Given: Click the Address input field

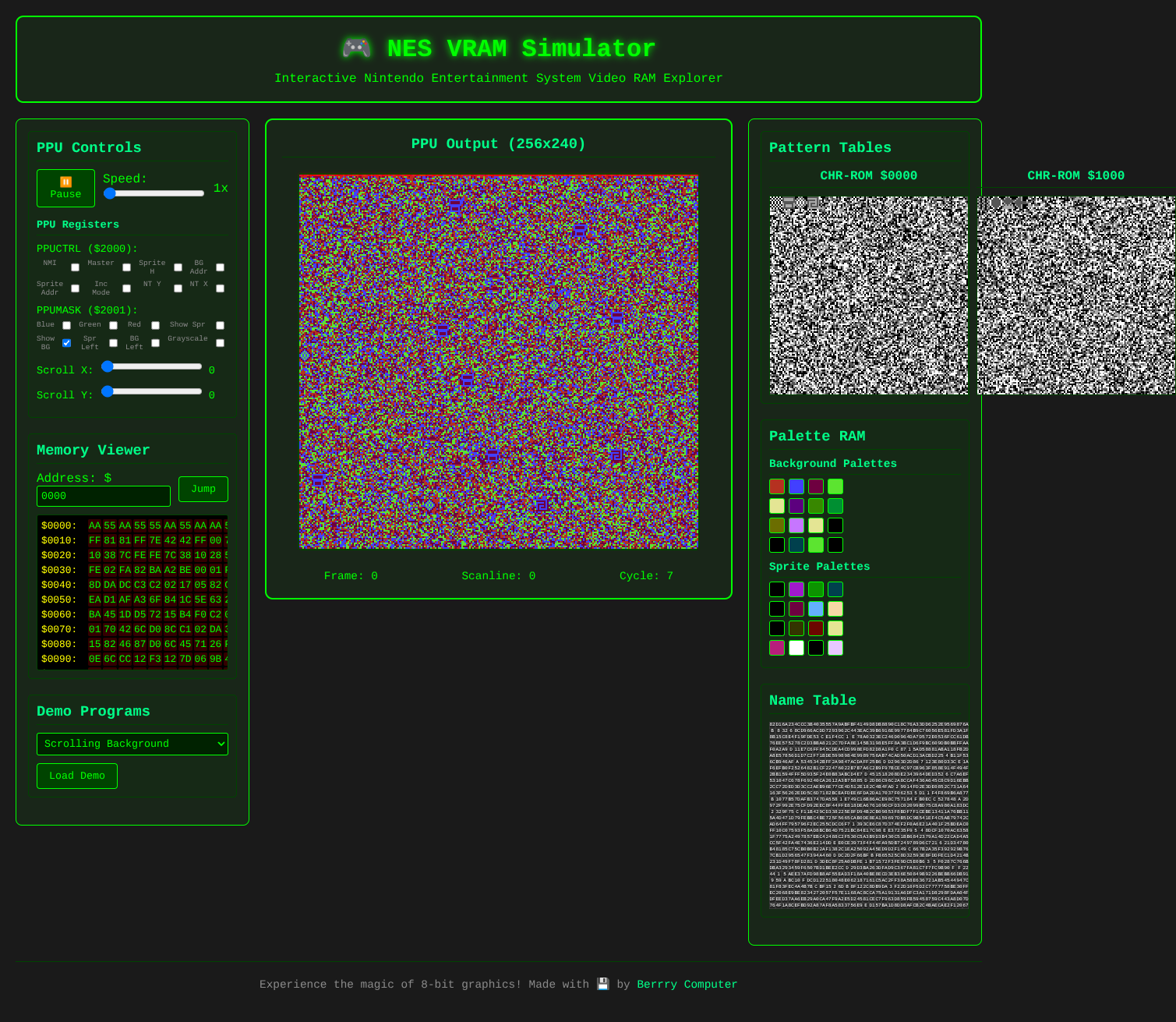Looking at the screenshot, I should [x=103, y=496].
